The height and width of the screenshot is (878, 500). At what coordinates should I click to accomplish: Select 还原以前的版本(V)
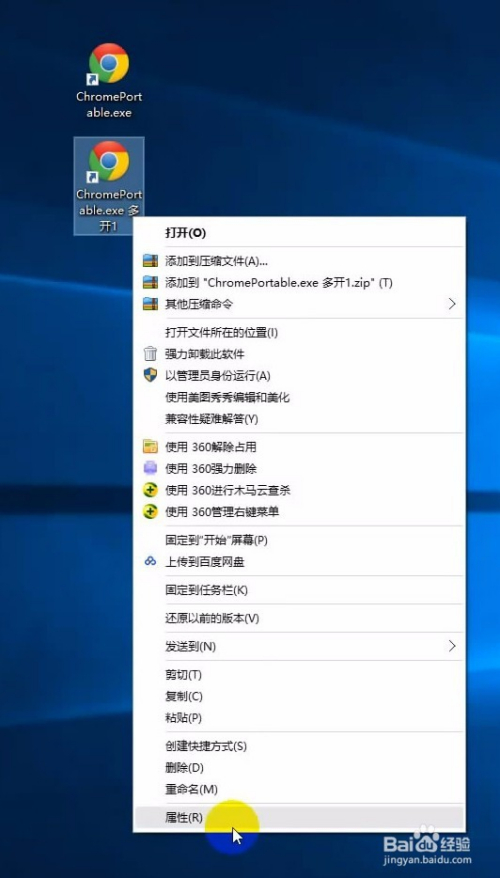click(x=299, y=619)
